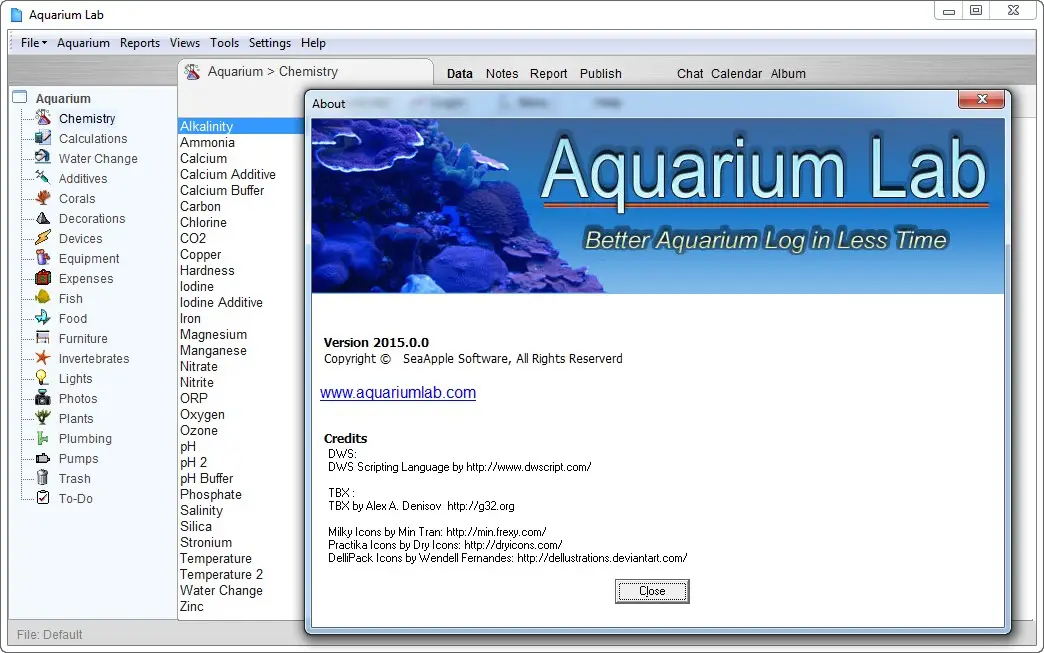Viewport: 1044px width, 653px height.
Task: Switch to the Data tab
Action: coord(459,73)
